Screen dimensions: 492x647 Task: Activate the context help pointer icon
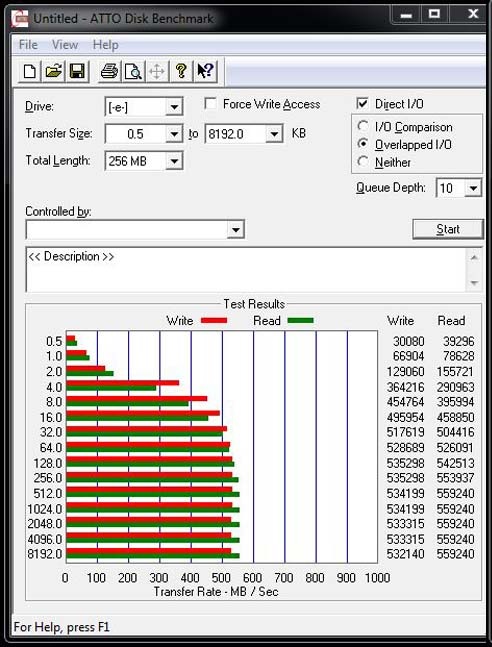click(x=205, y=71)
